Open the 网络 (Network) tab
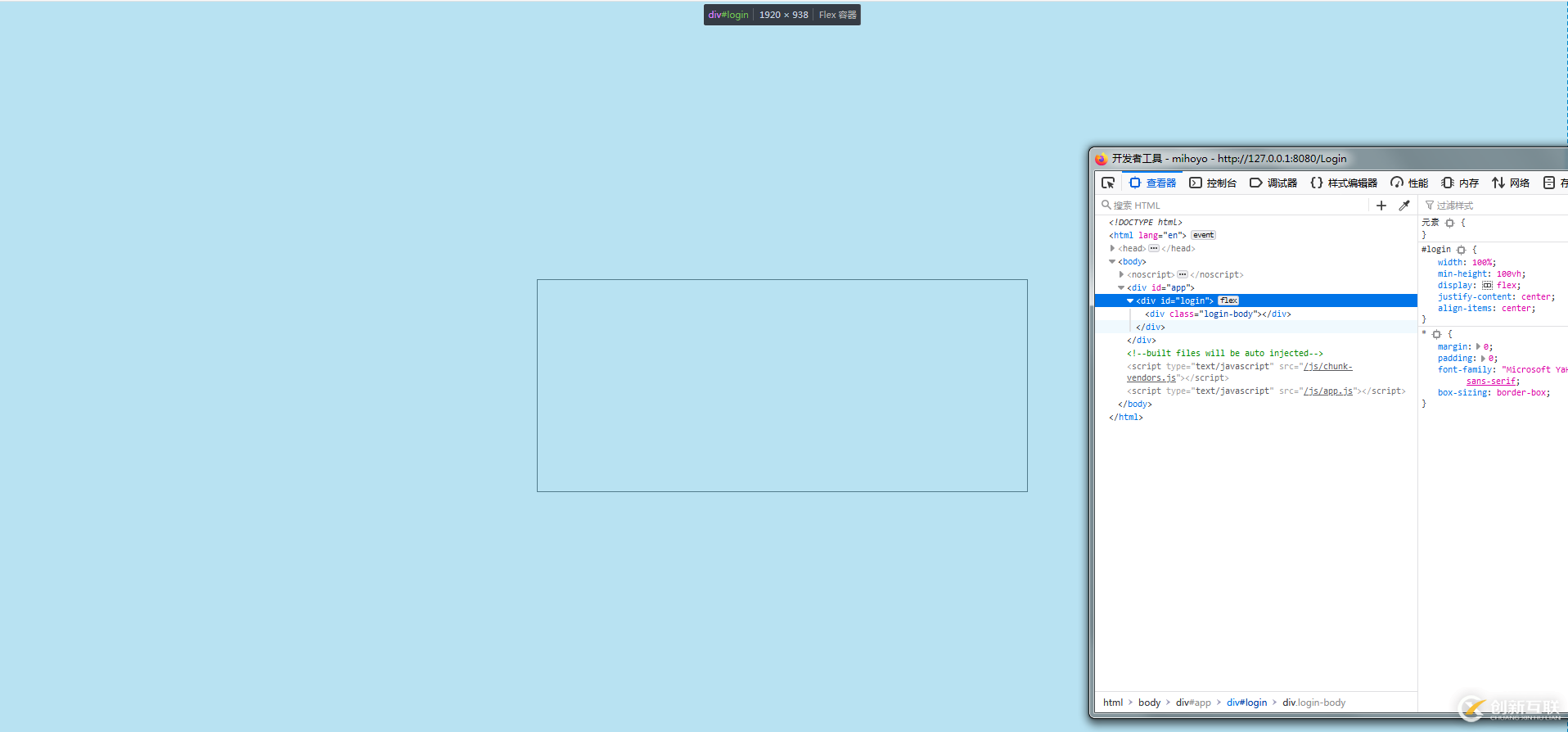The image size is (1568, 732). pyautogui.click(x=1511, y=183)
